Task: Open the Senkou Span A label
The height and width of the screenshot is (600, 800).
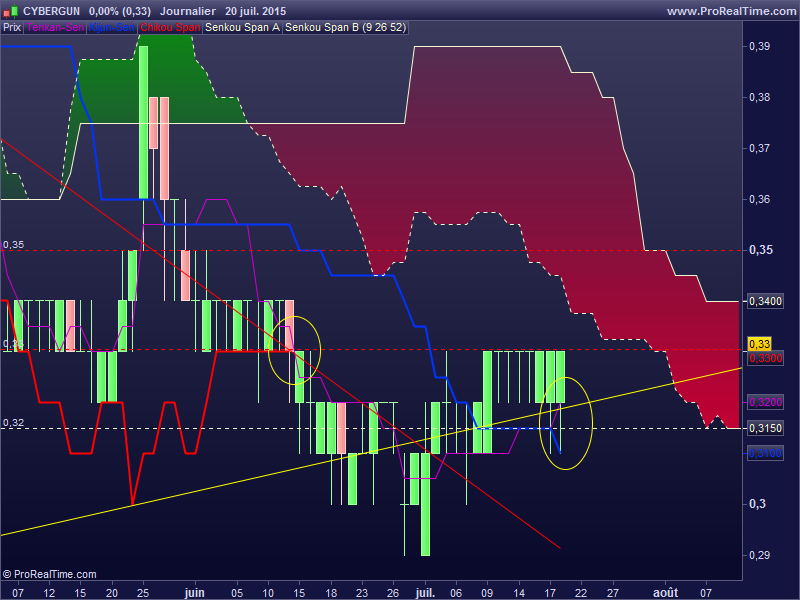Action: pos(242,27)
